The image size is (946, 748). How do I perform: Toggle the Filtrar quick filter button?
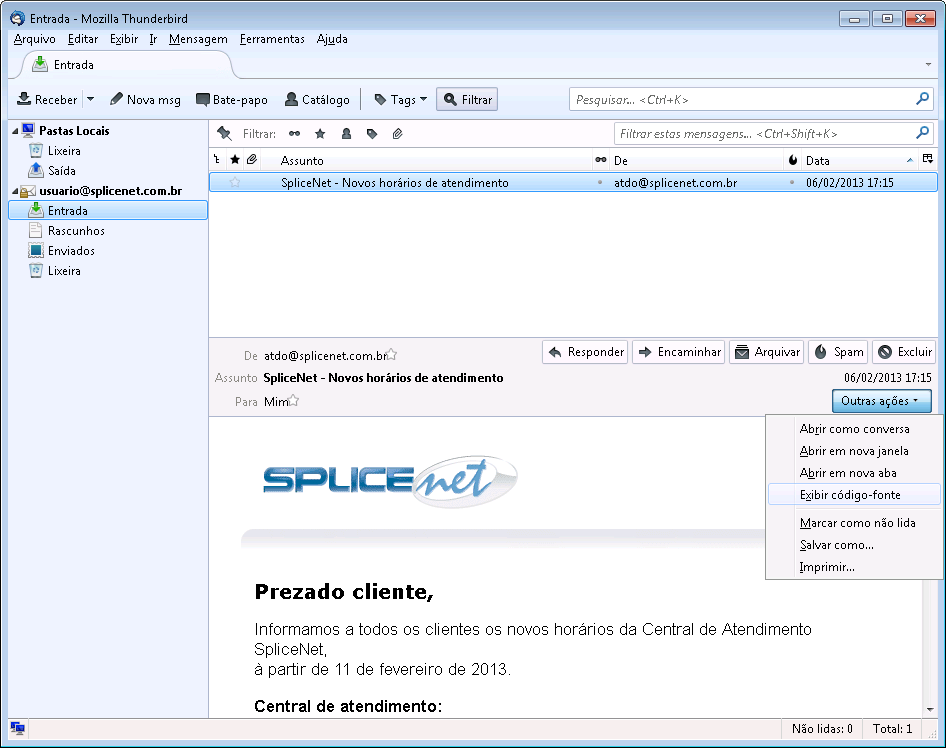pos(468,100)
